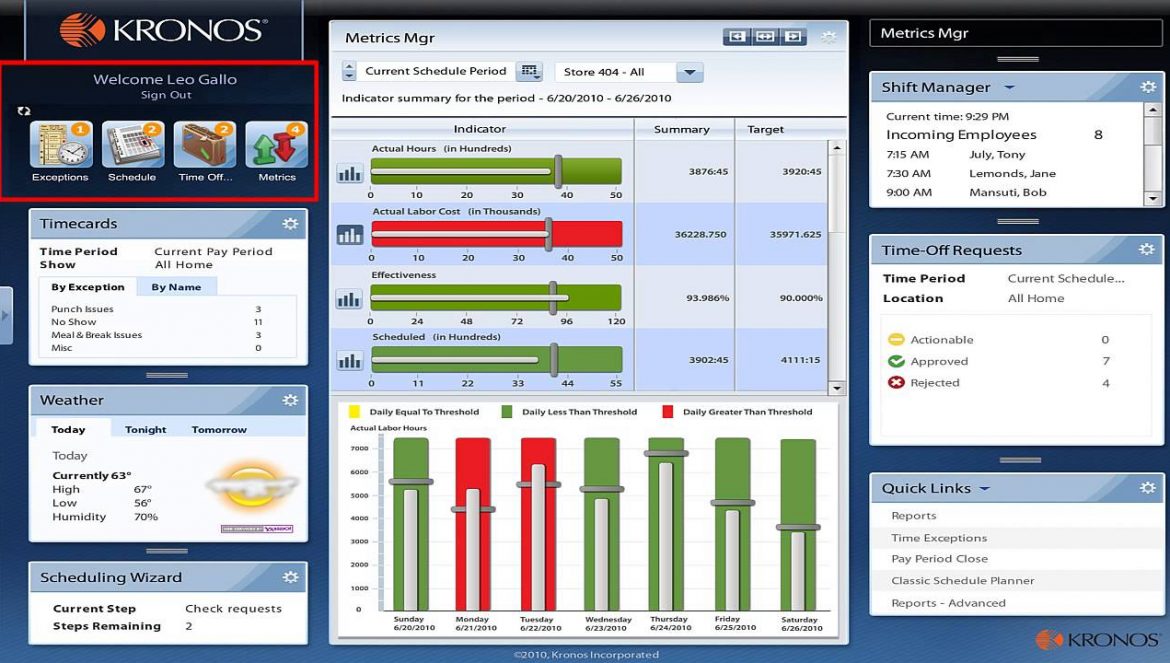The width and height of the screenshot is (1170, 663).
Task: Switch to the By Name tab
Action: 175,287
